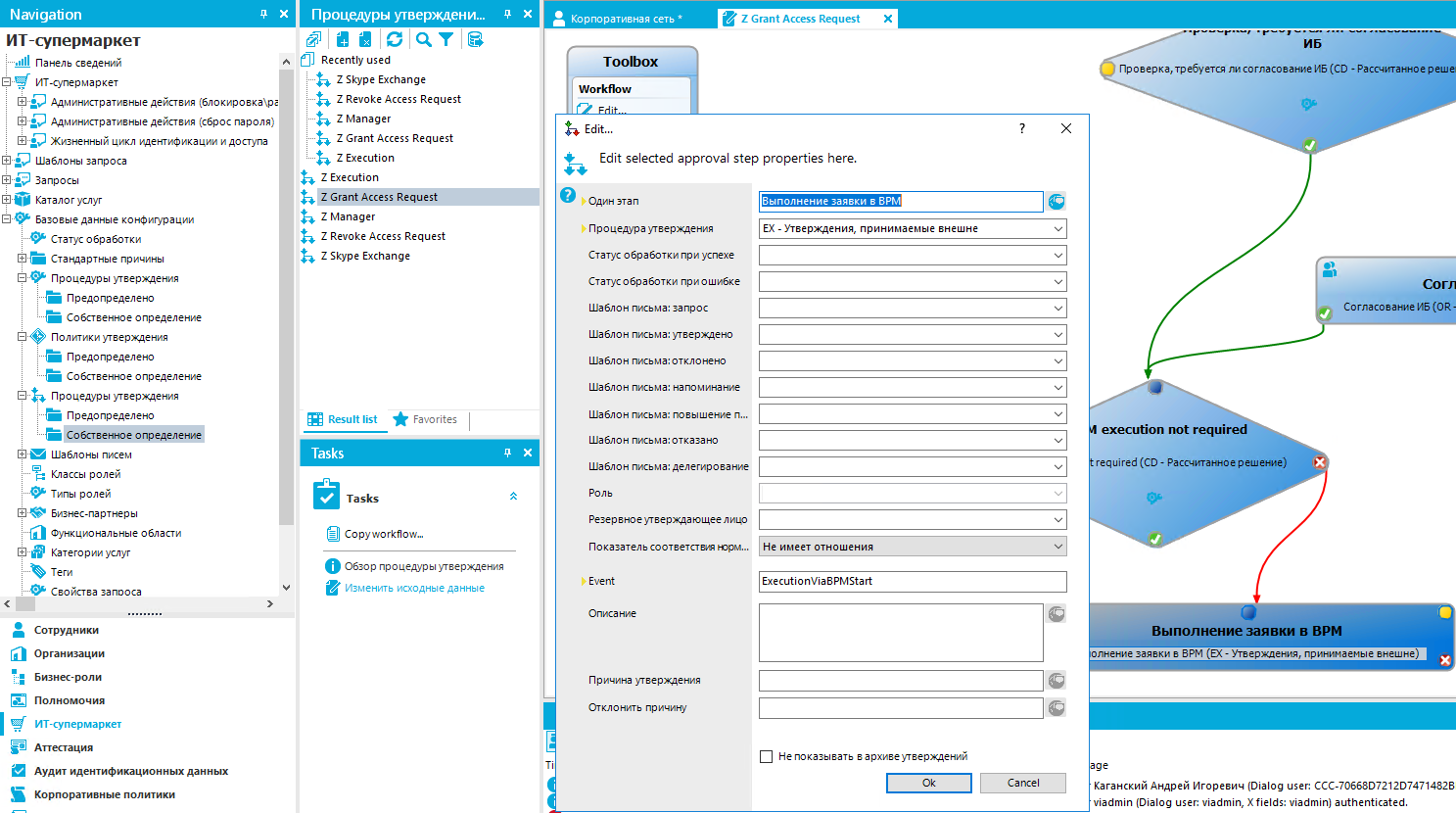Image resolution: width=1456 pixels, height=813 pixels.
Task: Click the translation icon next to Описание box
Action: (1057, 614)
